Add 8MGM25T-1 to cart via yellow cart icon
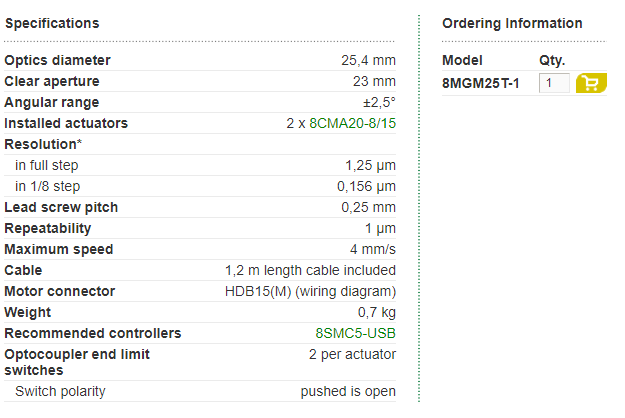 coord(591,83)
